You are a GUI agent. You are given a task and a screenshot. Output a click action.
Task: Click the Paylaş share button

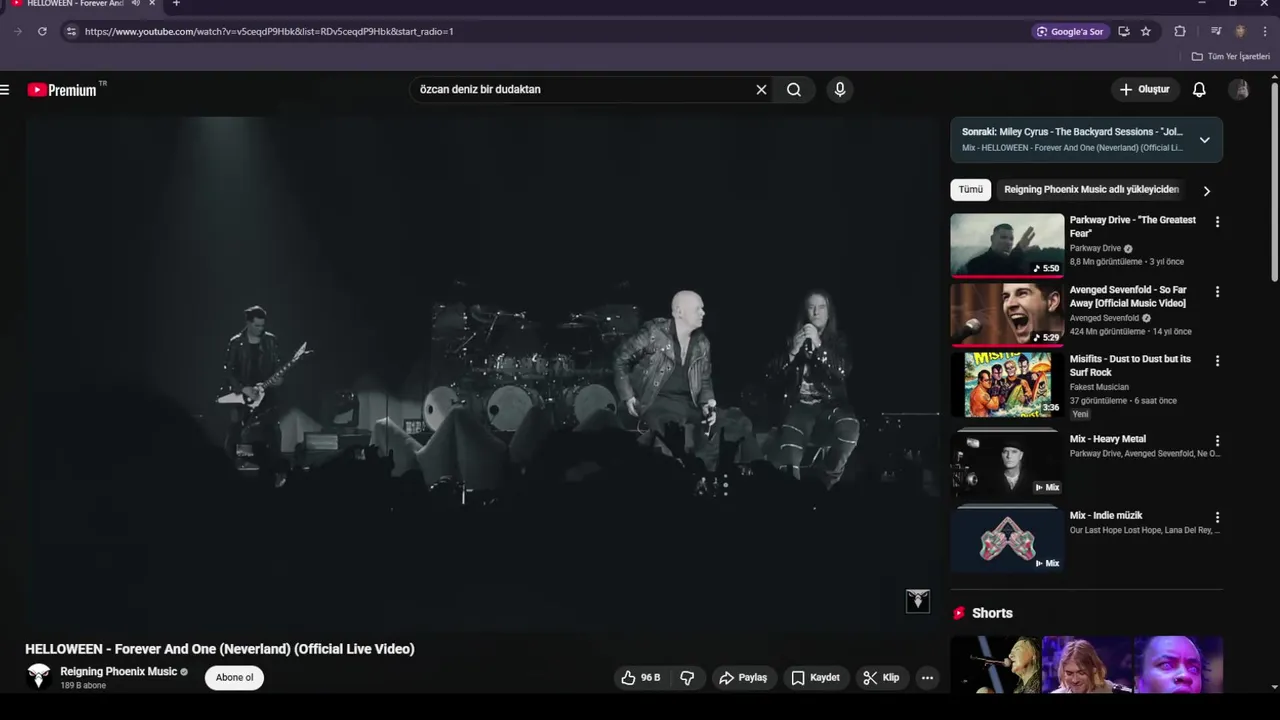point(743,677)
